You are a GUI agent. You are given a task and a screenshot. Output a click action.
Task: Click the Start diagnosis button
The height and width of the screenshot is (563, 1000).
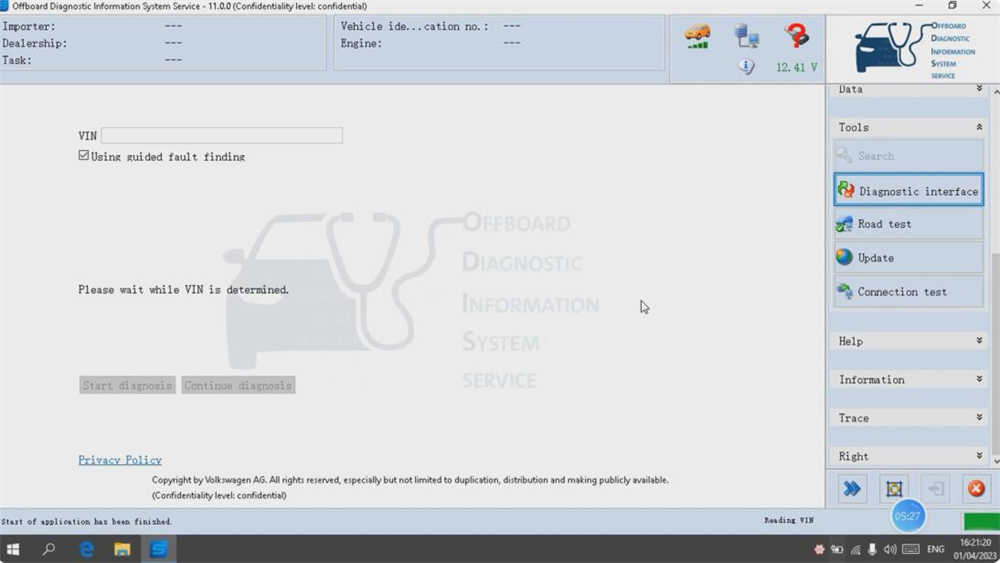[127, 385]
